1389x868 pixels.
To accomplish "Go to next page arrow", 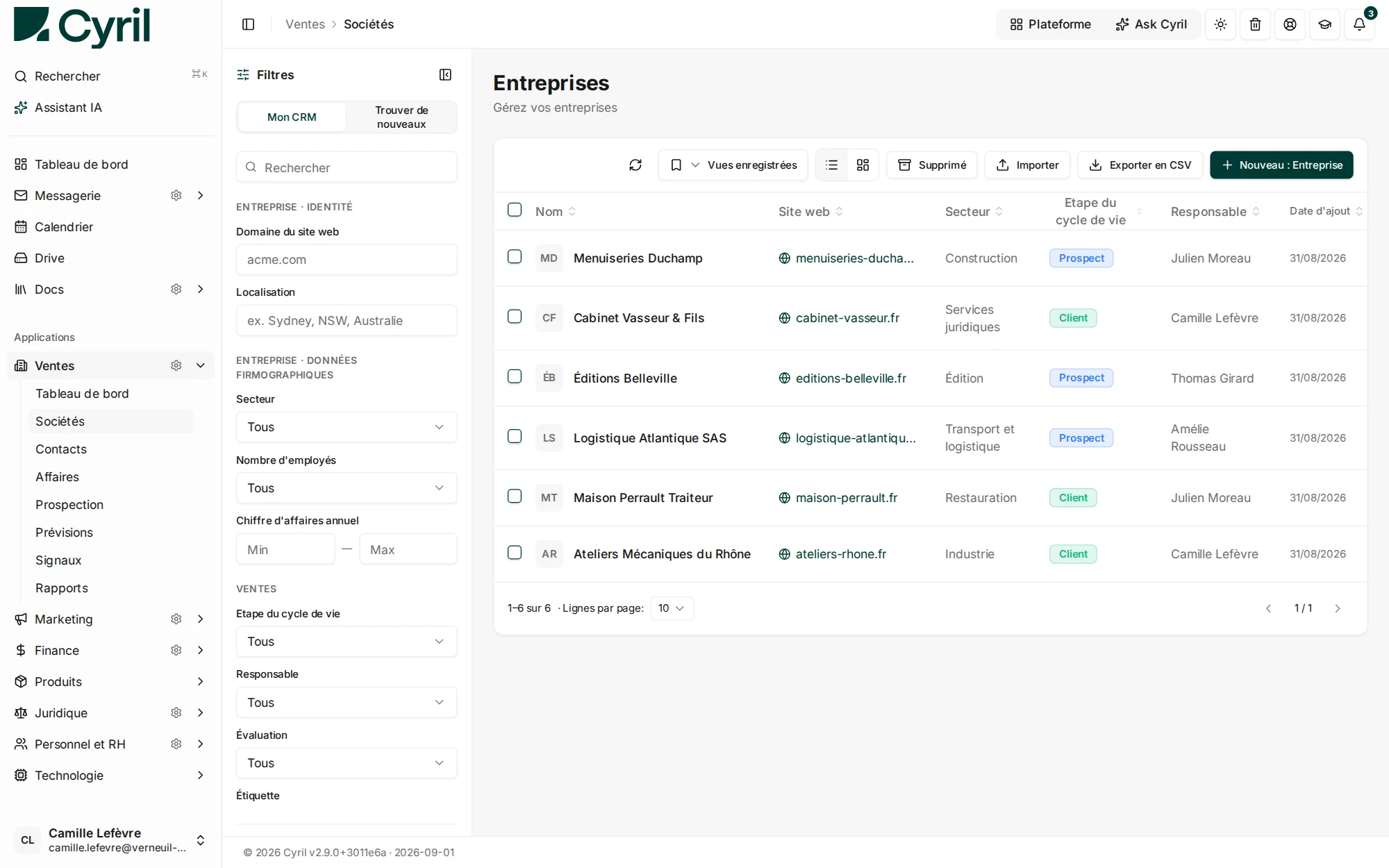I will pos(1338,609).
